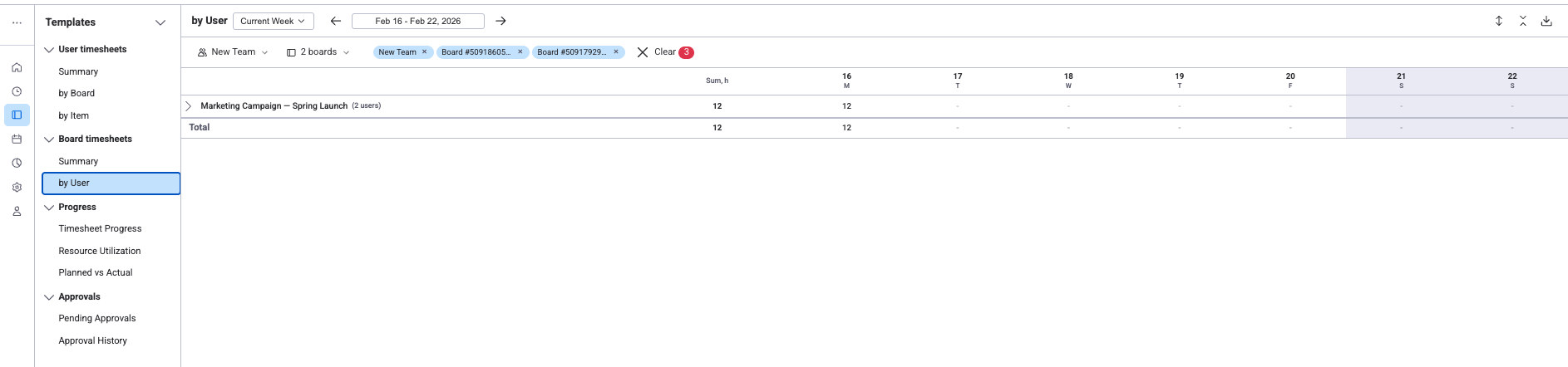This screenshot has height=367, width=1568.
Task: Open the user profile icon
Action: [x=17, y=211]
